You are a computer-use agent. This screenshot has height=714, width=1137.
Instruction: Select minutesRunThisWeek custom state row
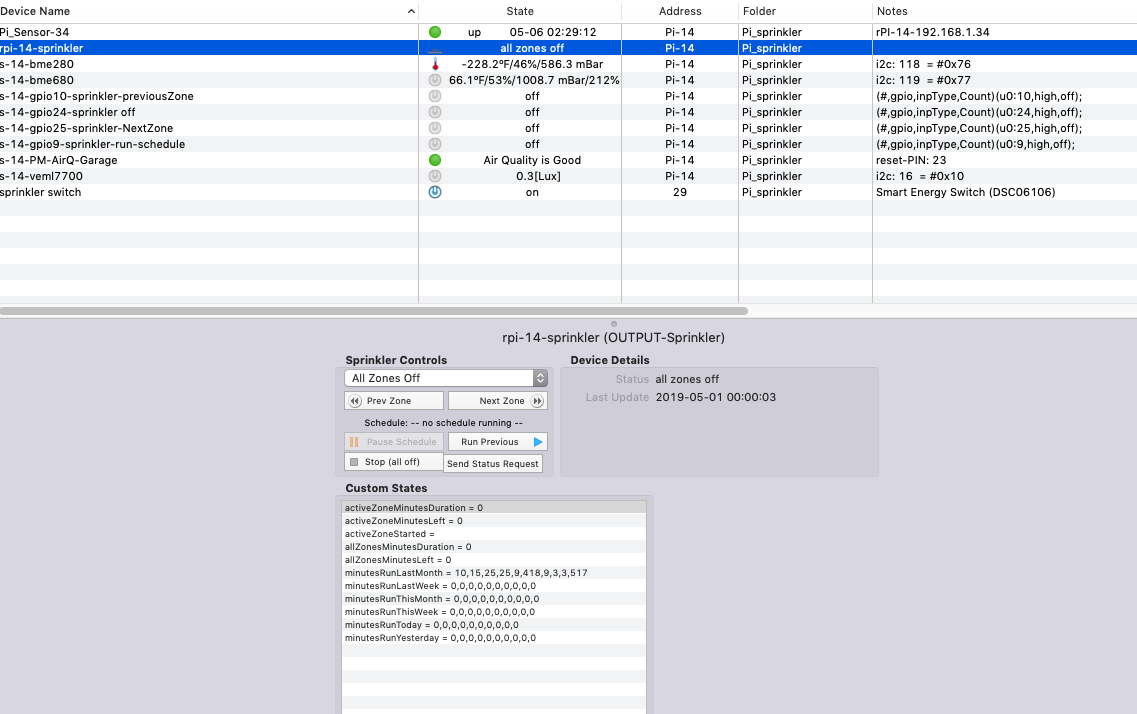tap(494, 612)
